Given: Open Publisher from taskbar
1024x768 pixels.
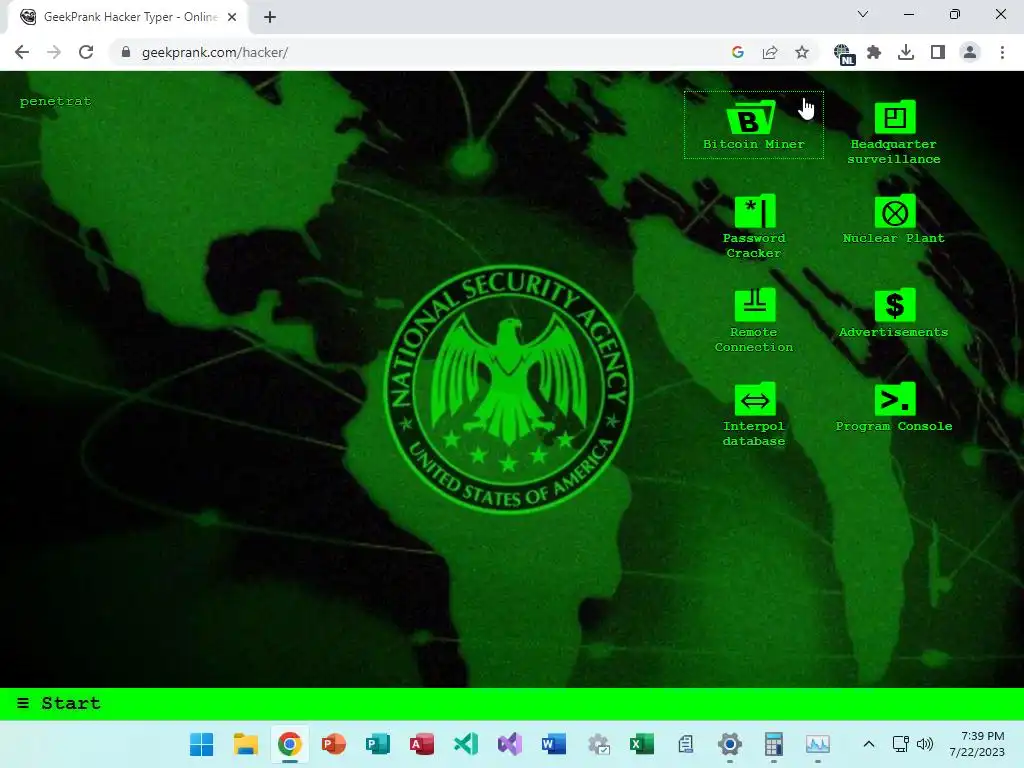Looking at the screenshot, I should 377,744.
